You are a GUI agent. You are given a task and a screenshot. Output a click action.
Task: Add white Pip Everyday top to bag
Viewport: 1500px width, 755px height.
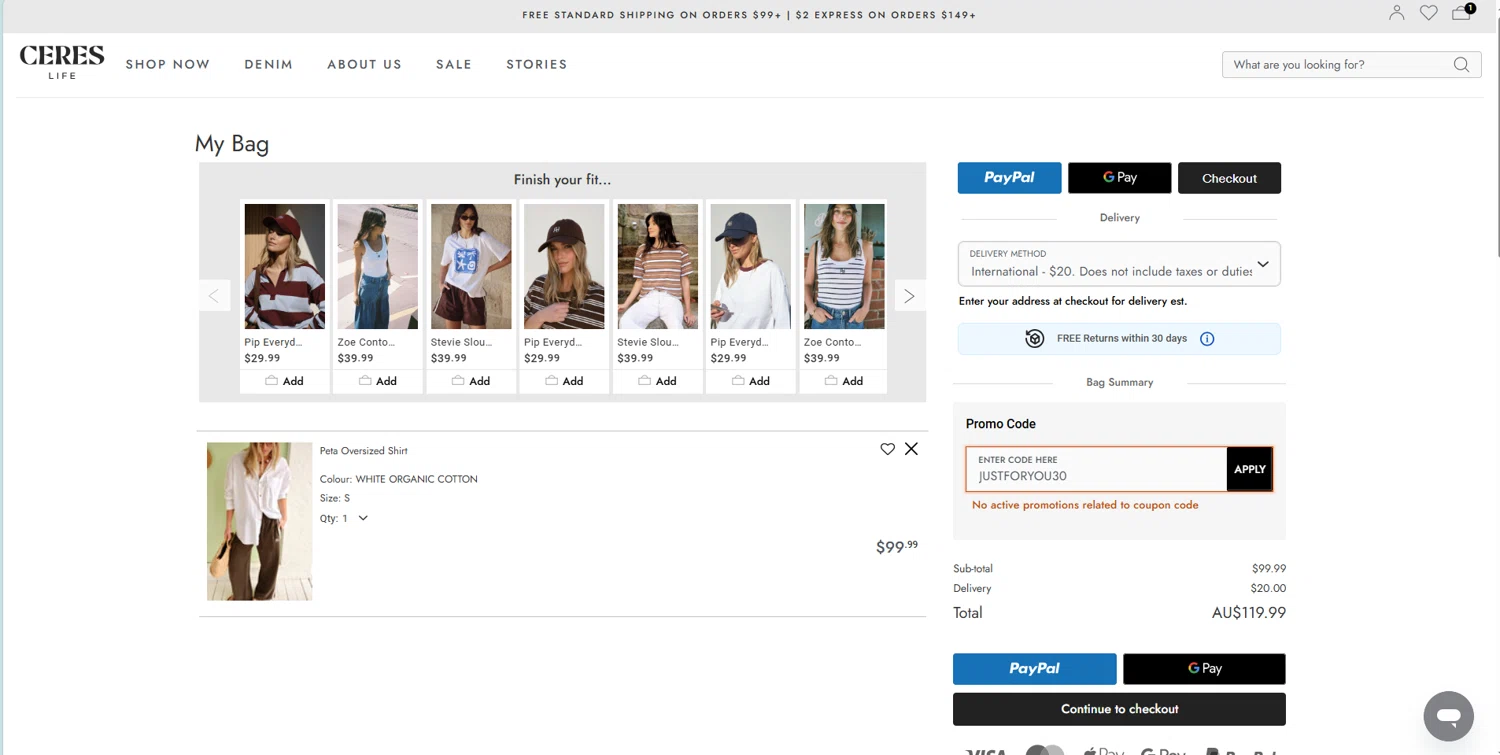pos(751,381)
